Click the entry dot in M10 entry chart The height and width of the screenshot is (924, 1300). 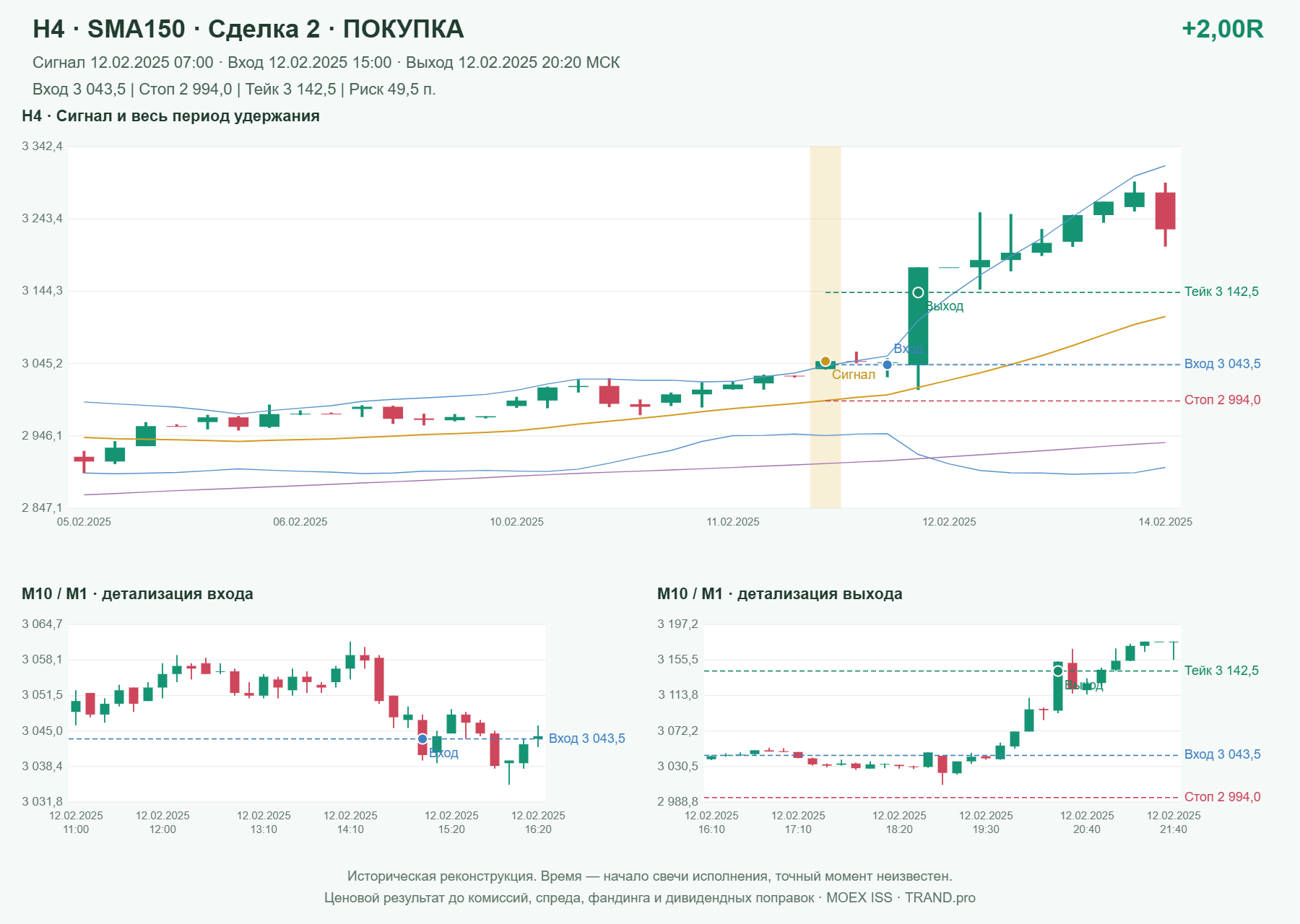[x=422, y=738]
